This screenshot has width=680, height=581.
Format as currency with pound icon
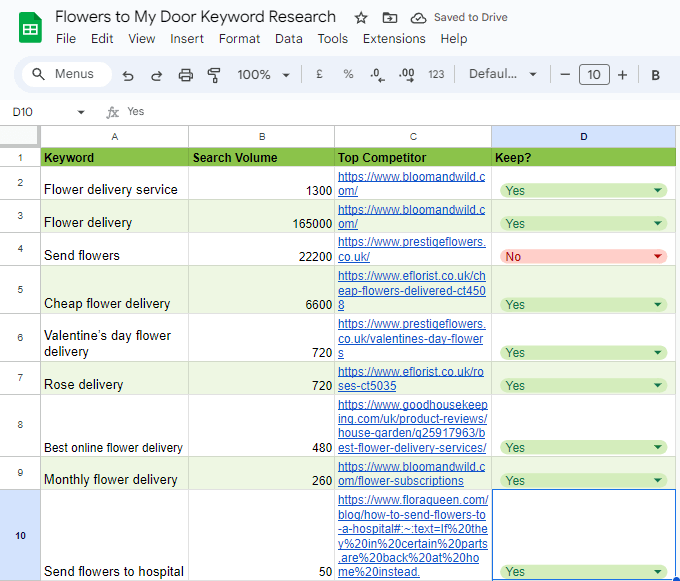tap(319, 75)
